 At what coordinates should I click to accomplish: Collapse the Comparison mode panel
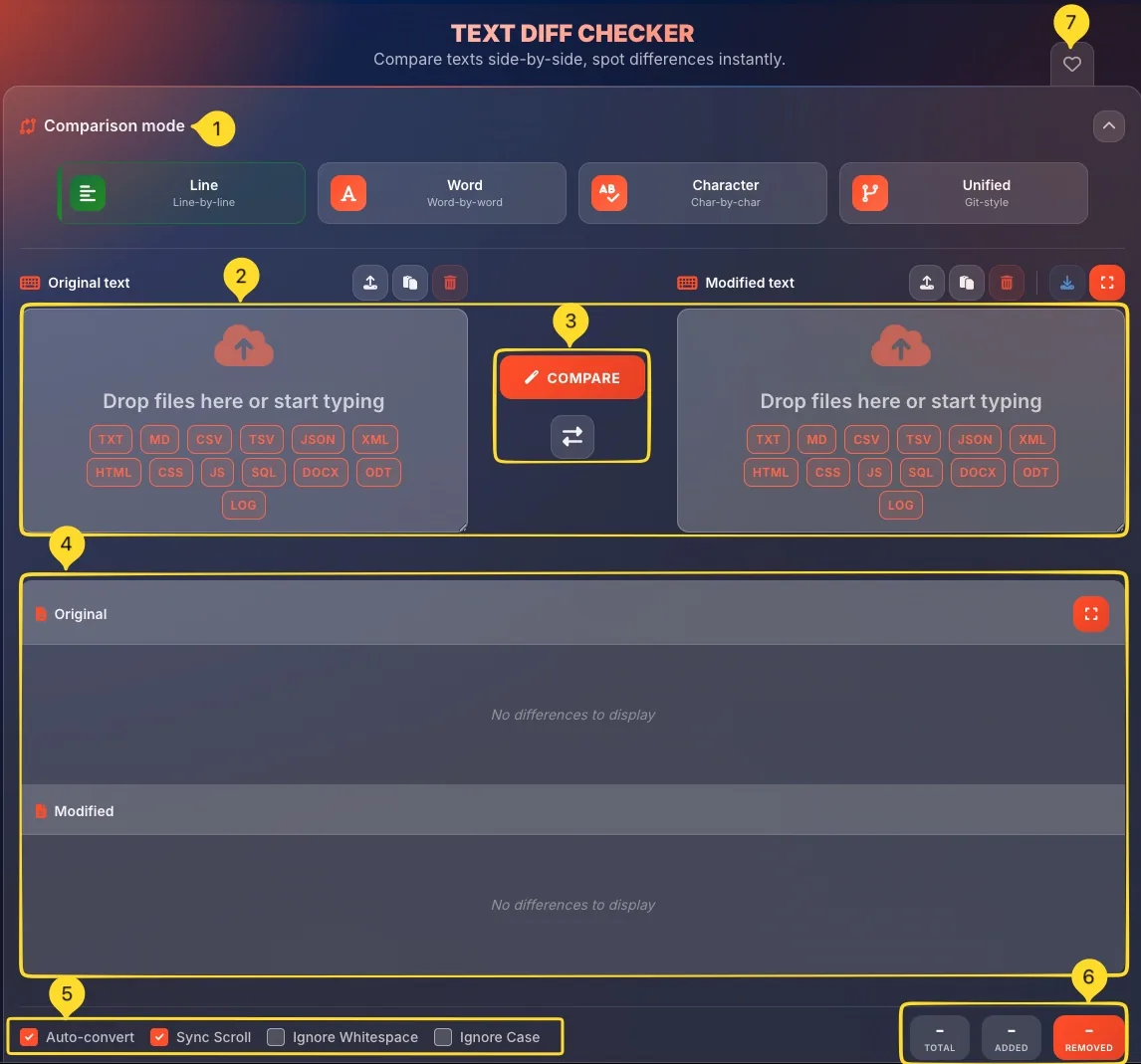(x=1108, y=126)
